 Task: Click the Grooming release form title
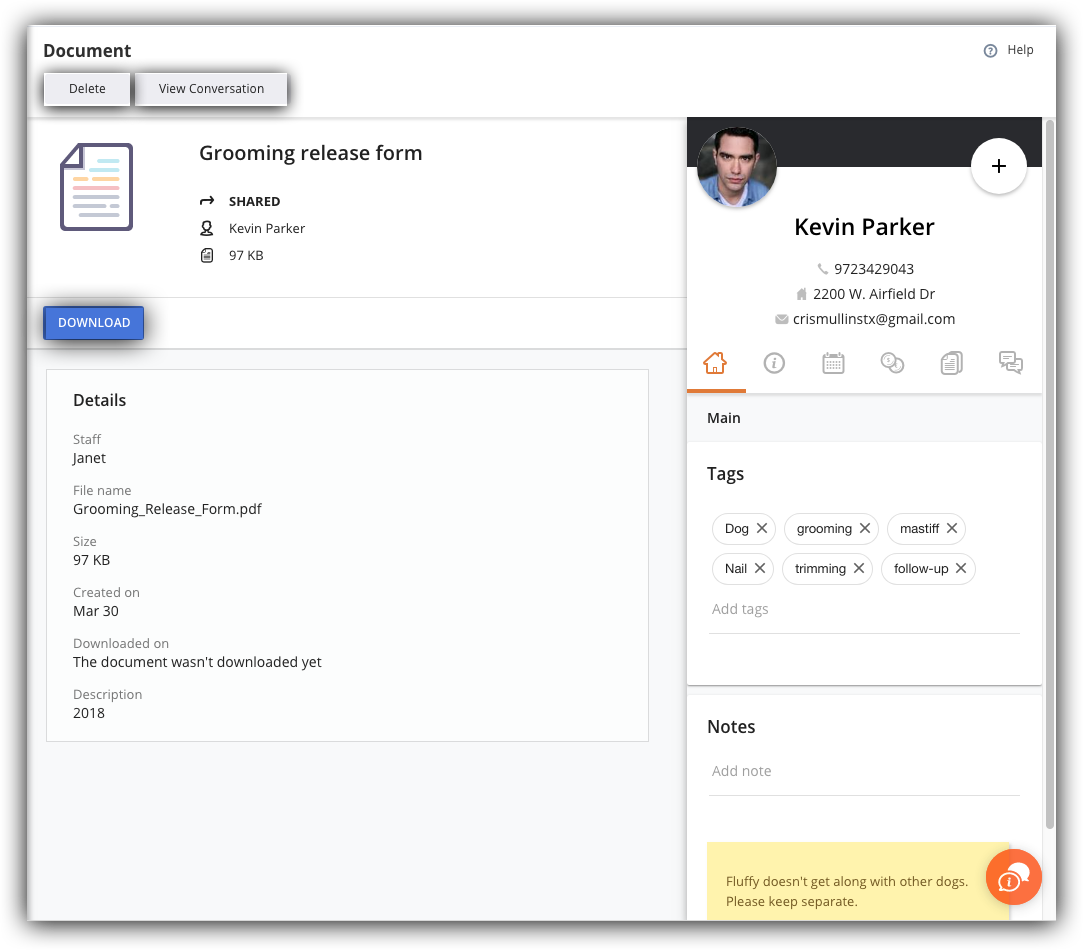pyautogui.click(x=311, y=153)
